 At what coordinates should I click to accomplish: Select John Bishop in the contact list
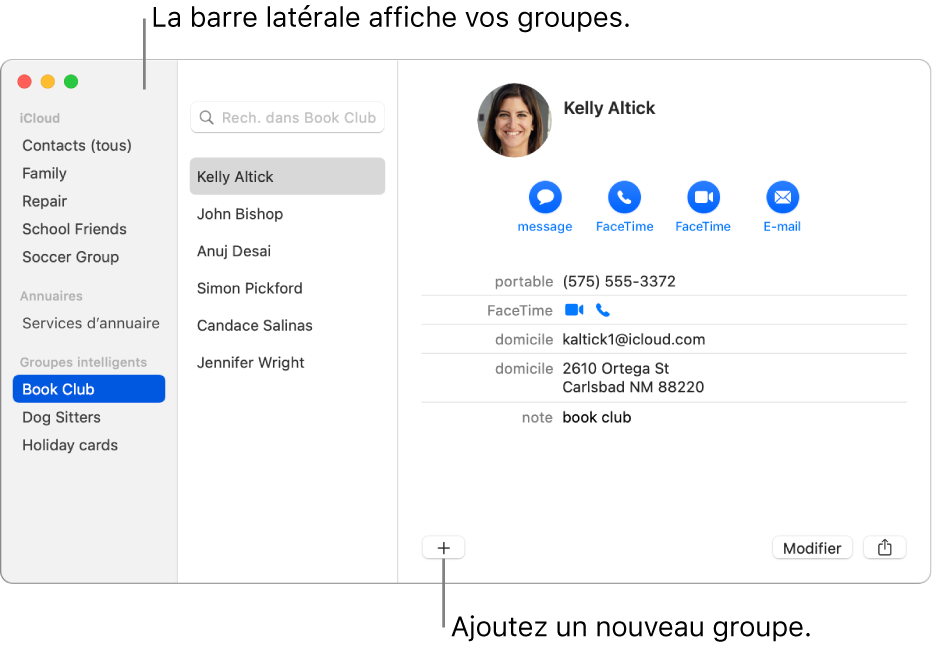[x=240, y=213]
